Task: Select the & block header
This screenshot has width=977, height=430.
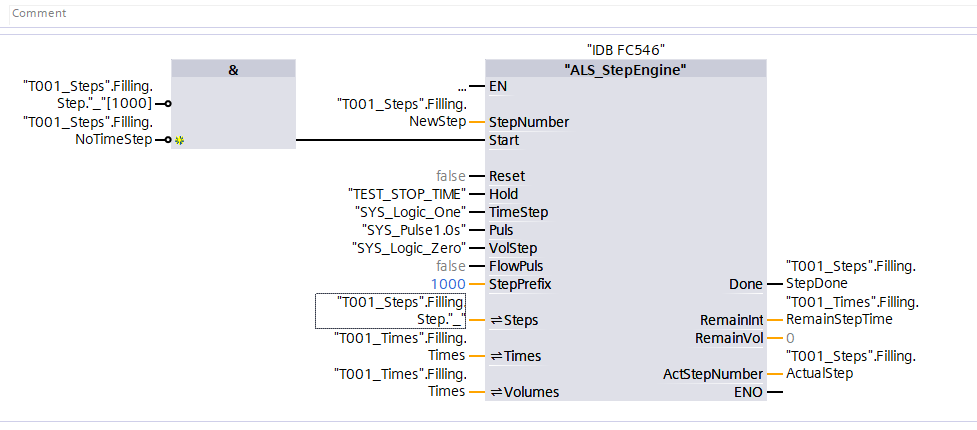Action: pyautogui.click(x=233, y=68)
